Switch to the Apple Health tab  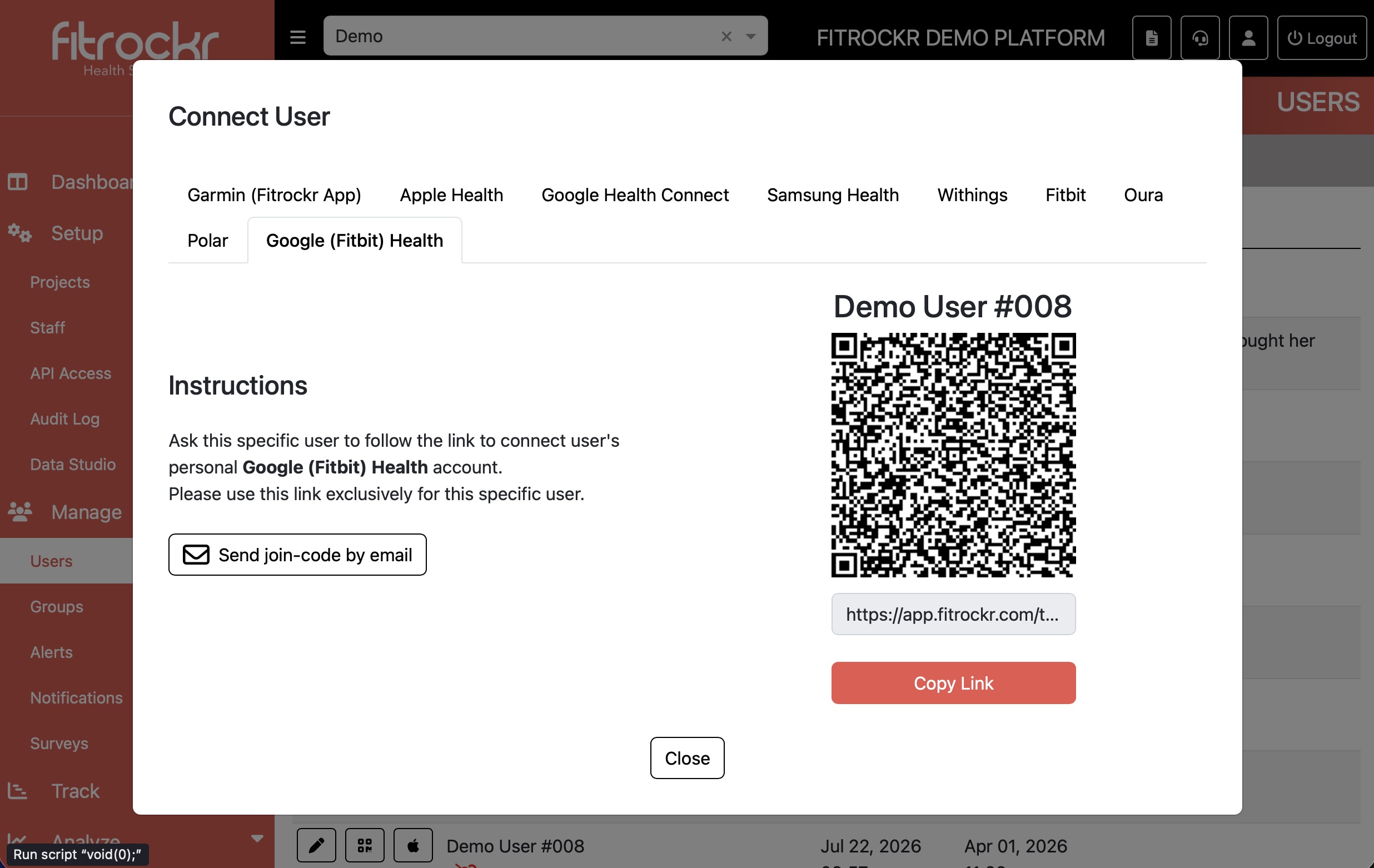point(451,195)
